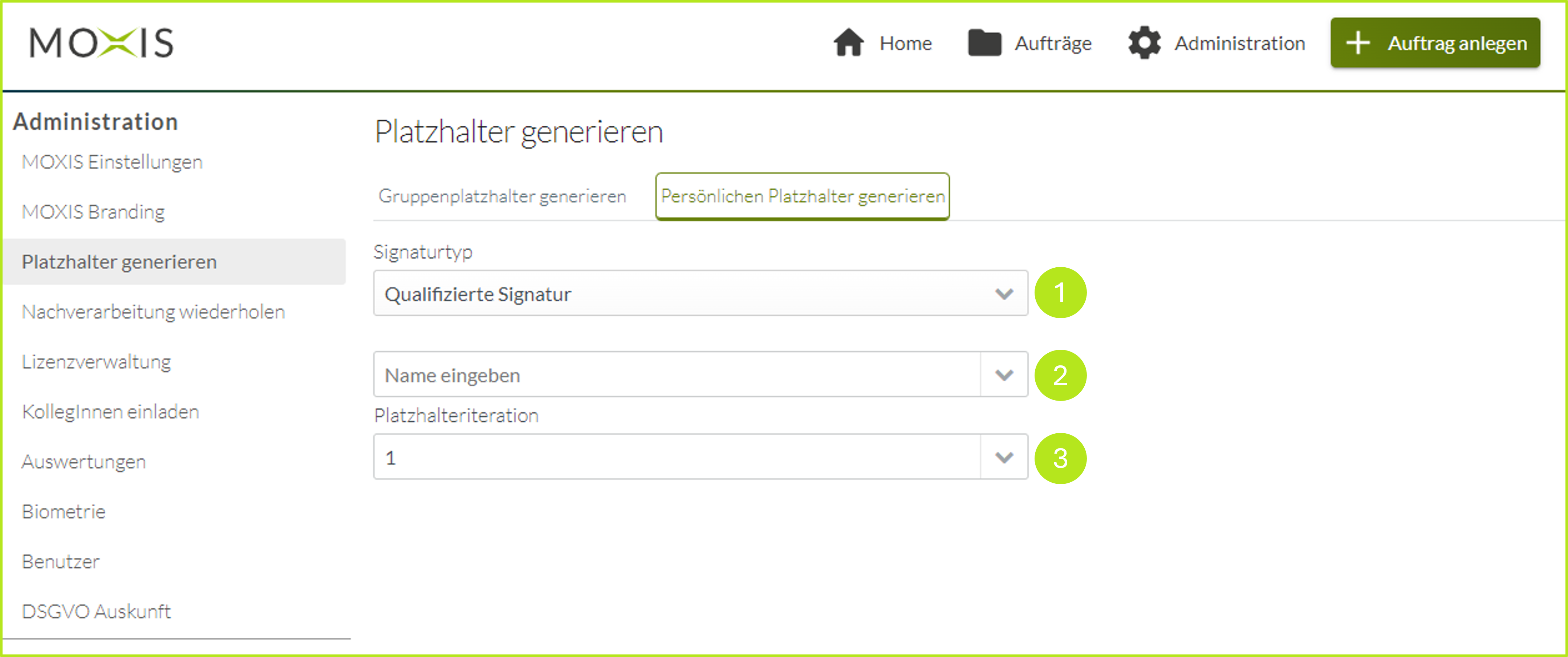
Task: Switch to Gruppenplatzhalter generieren tab
Action: (503, 195)
